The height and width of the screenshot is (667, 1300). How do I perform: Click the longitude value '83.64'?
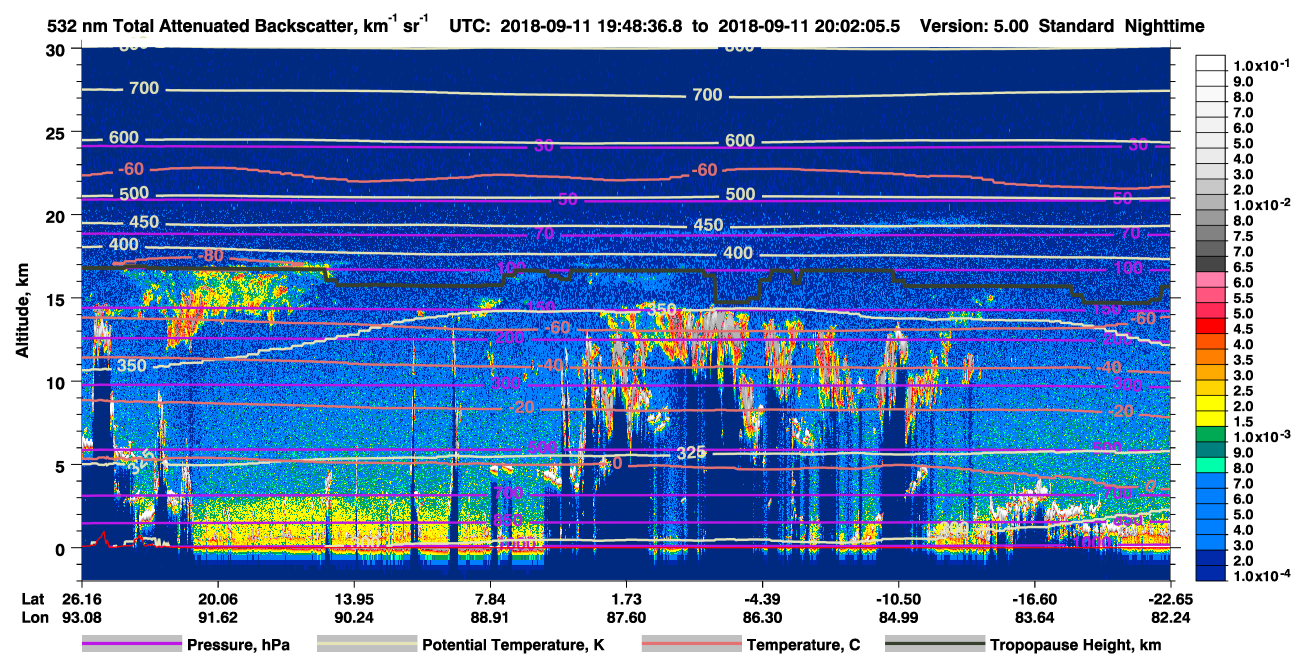pyautogui.click(x=1034, y=617)
